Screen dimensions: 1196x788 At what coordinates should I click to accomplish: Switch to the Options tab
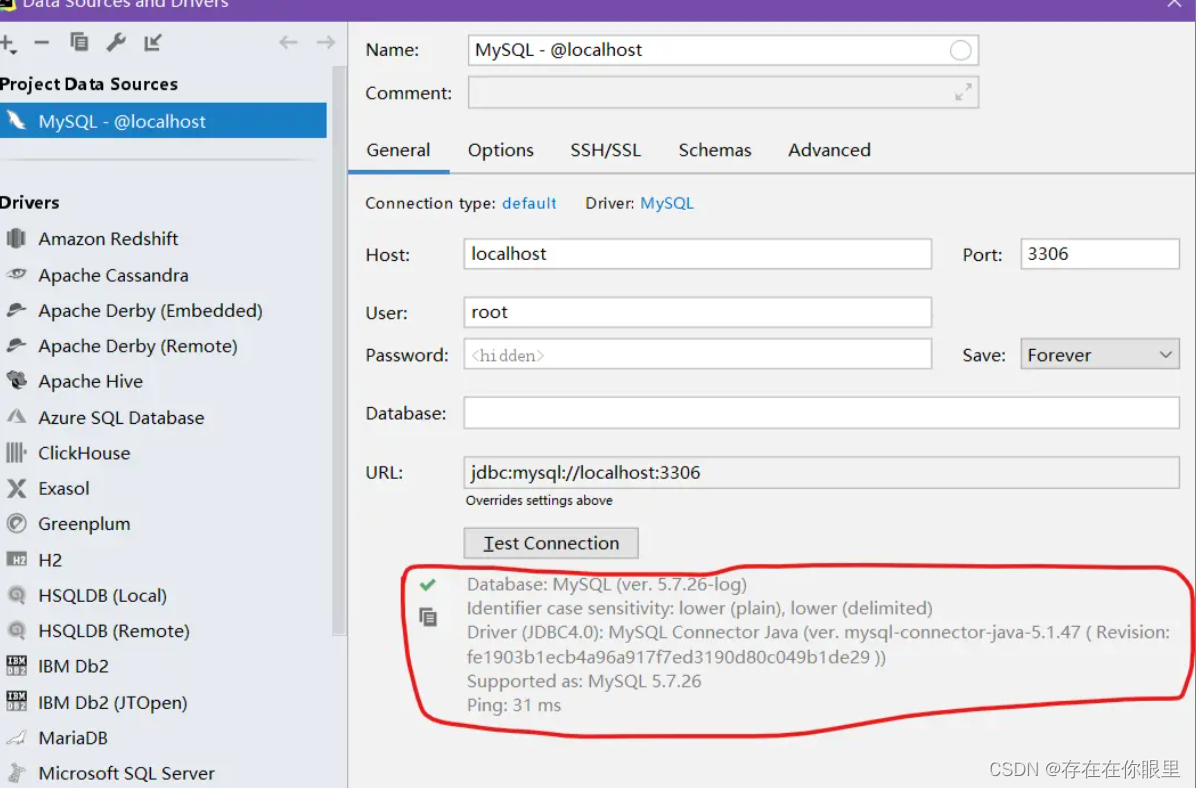(x=500, y=150)
